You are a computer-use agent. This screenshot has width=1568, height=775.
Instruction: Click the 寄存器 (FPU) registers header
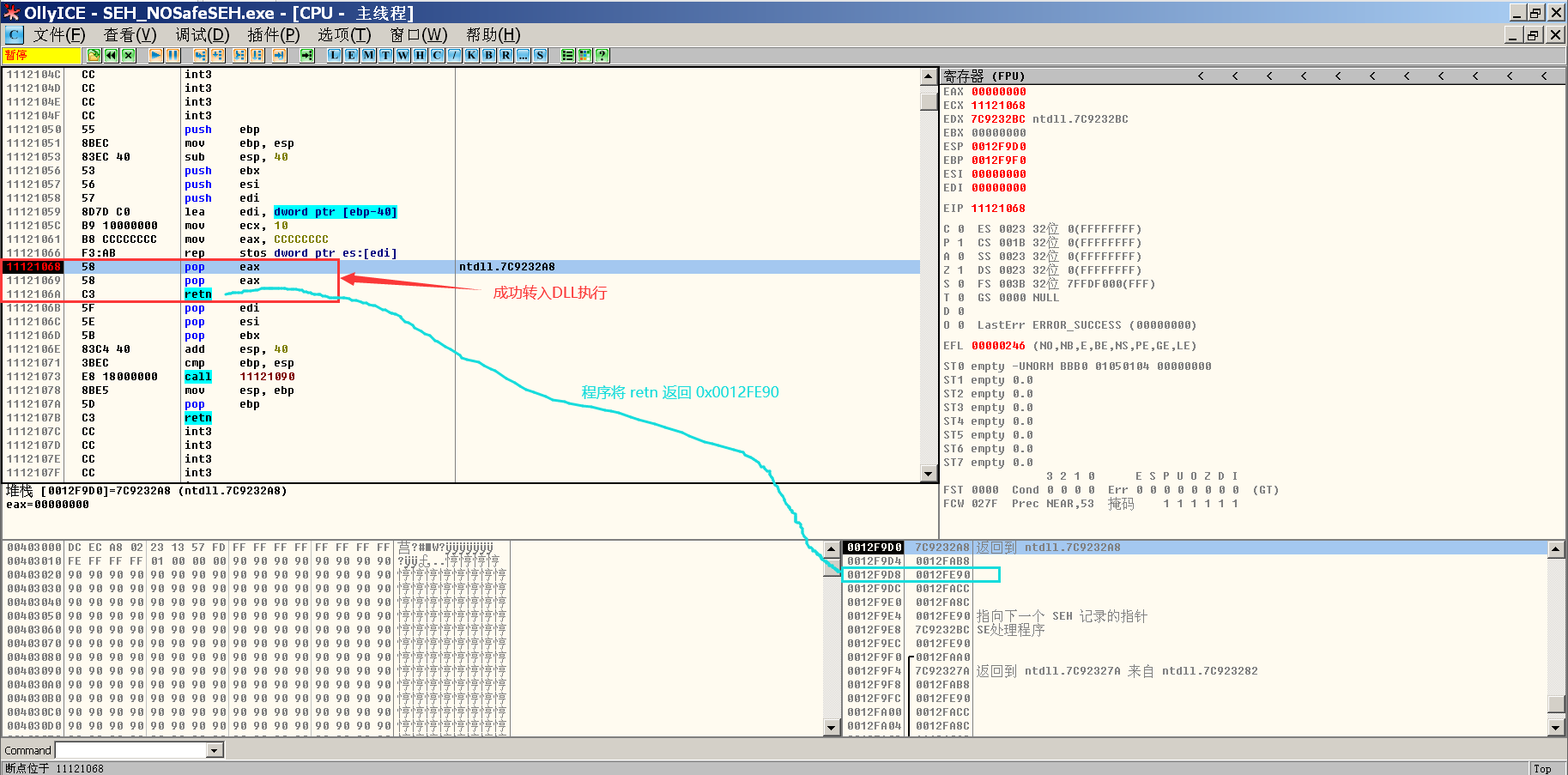click(984, 76)
